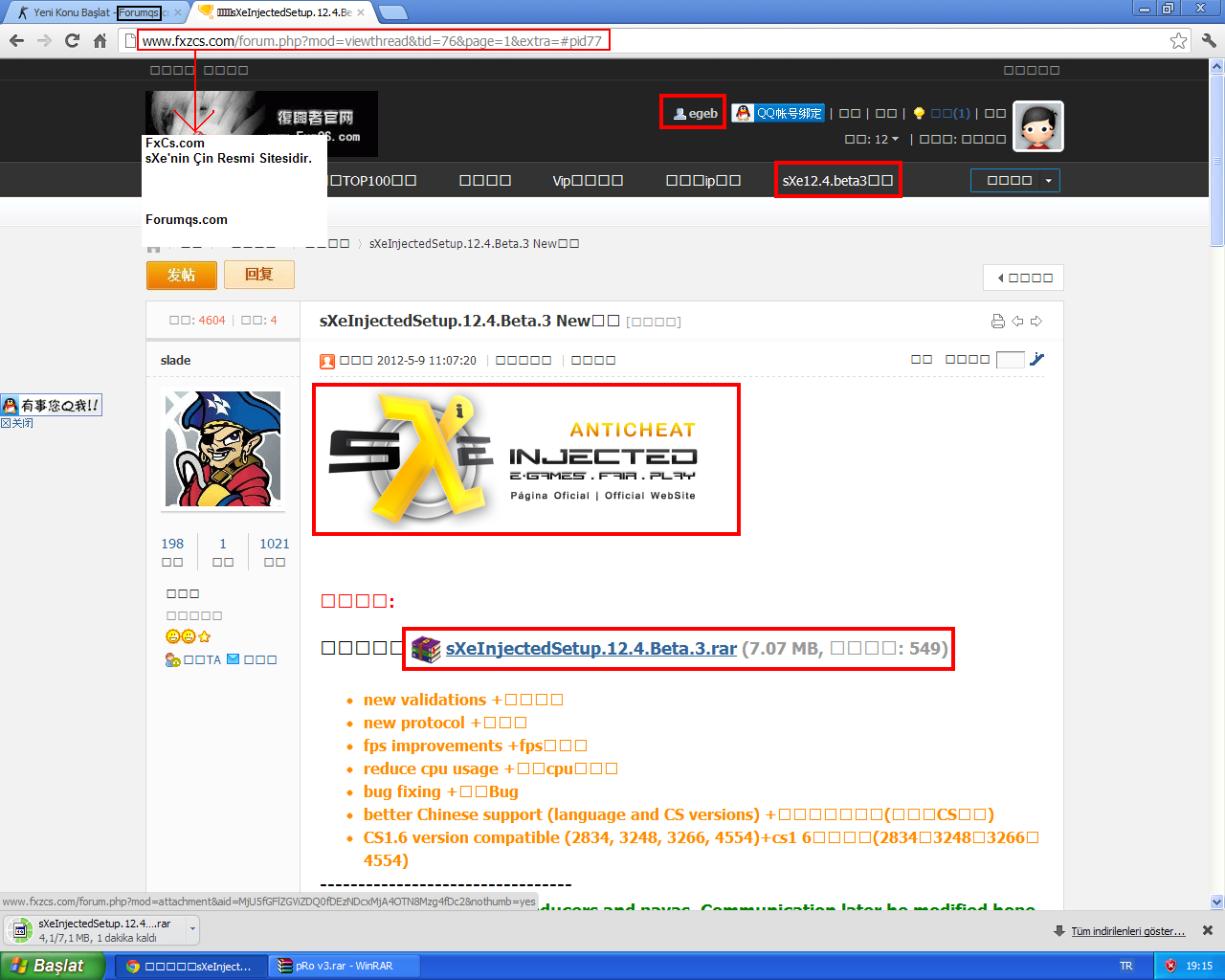This screenshot has height=980, width=1225.
Task: Switch to pRo v3.rar WinRAR taskbar window
Action: point(343,966)
